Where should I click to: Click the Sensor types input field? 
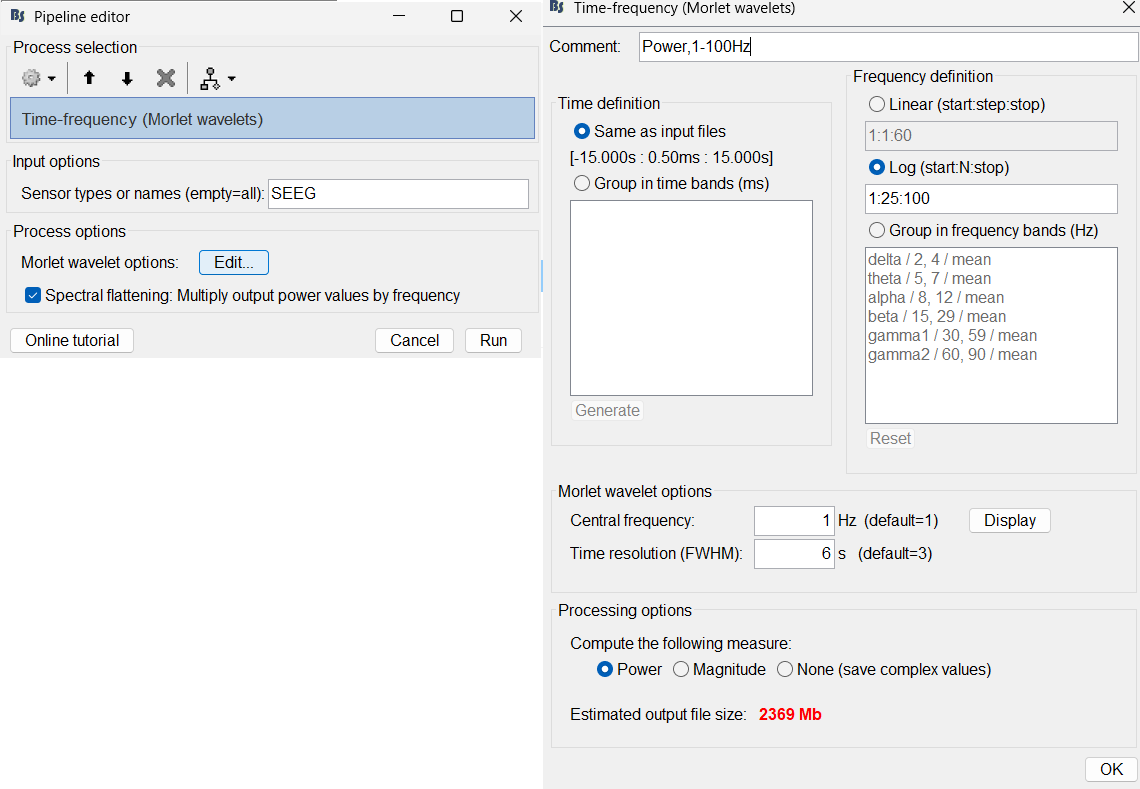point(398,194)
